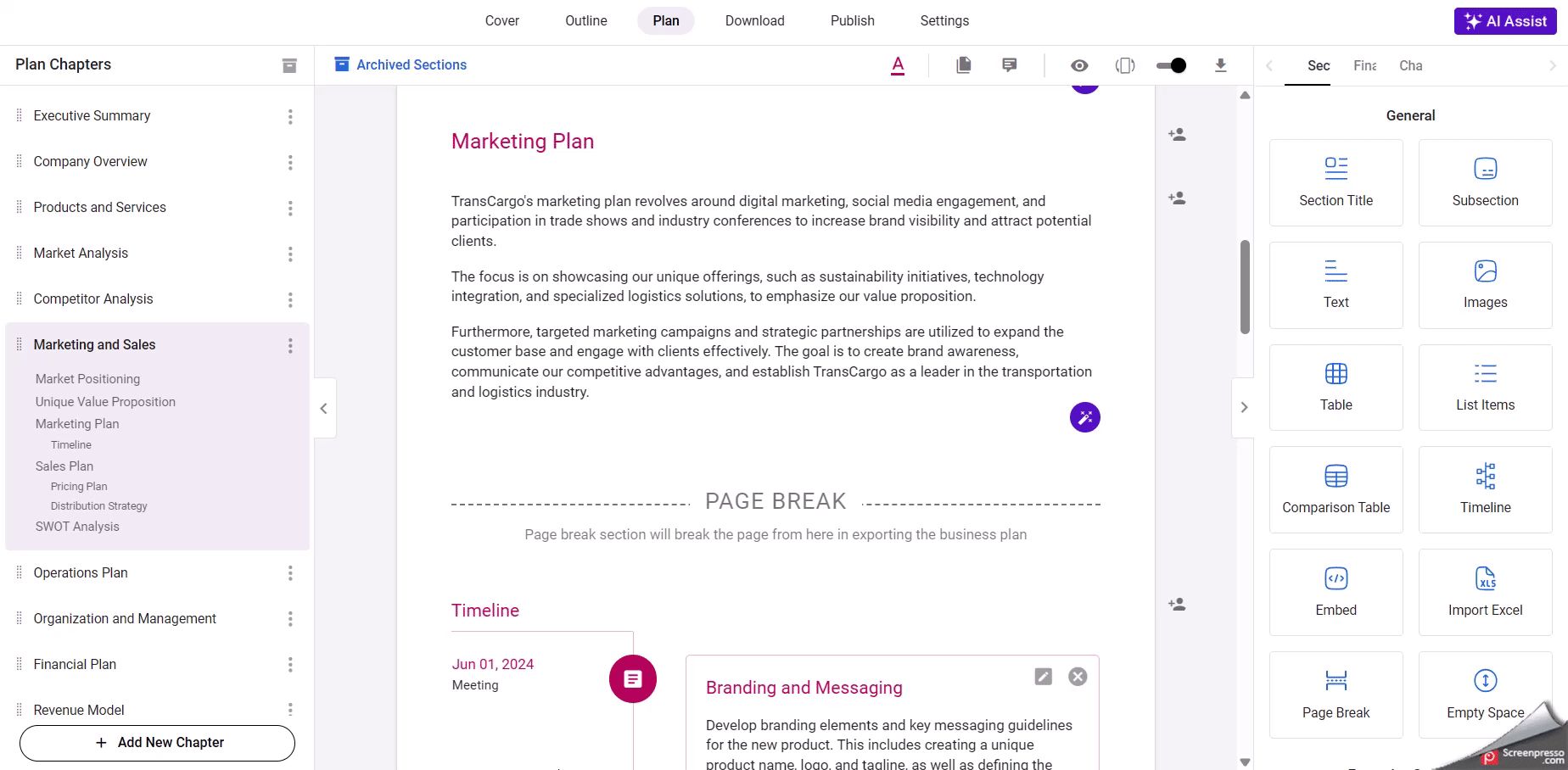This screenshot has height=770, width=1568.
Task: Show next tabs in right panel
Action: click(1553, 65)
